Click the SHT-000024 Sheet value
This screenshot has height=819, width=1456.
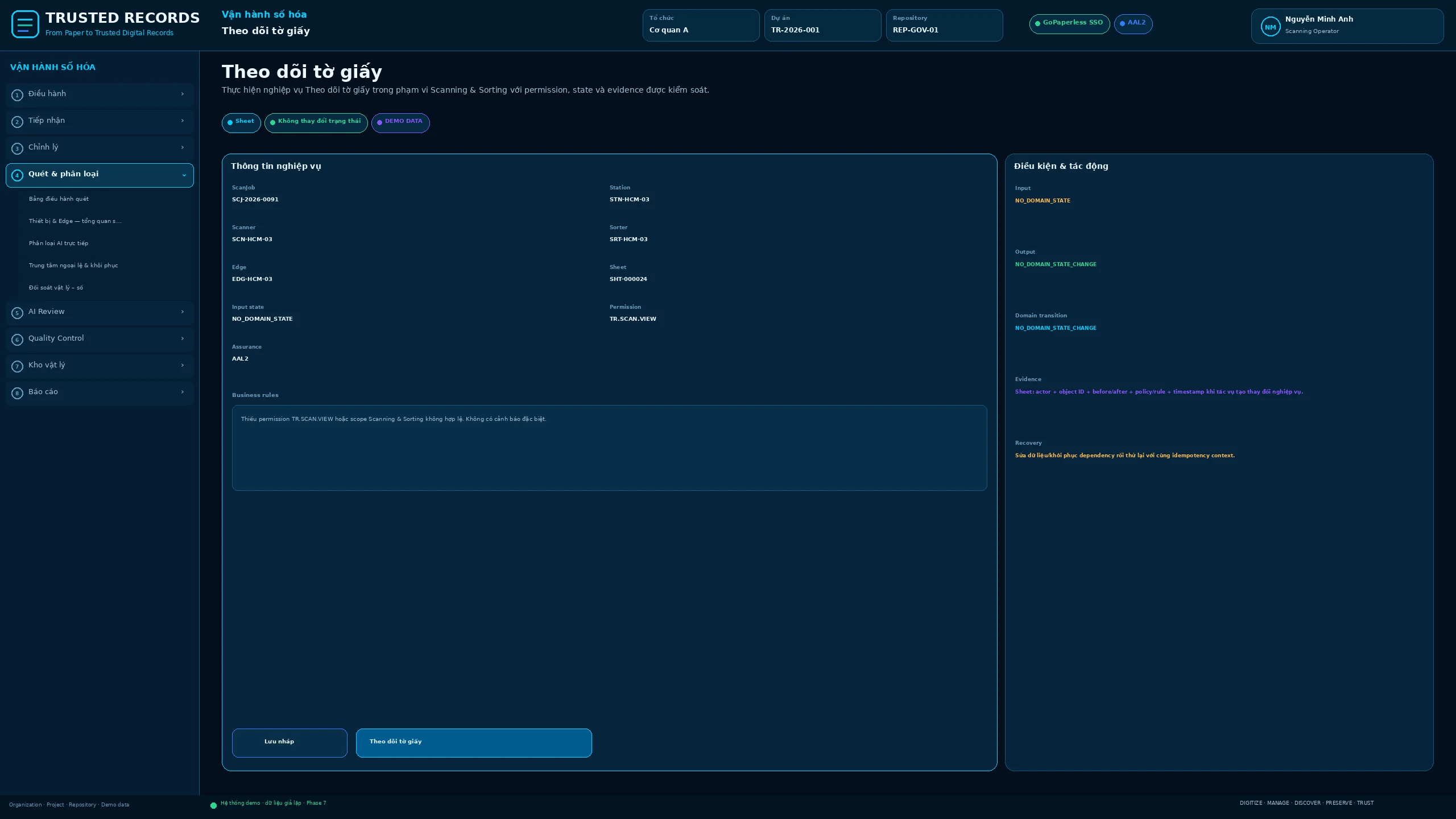tap(628, 279)
